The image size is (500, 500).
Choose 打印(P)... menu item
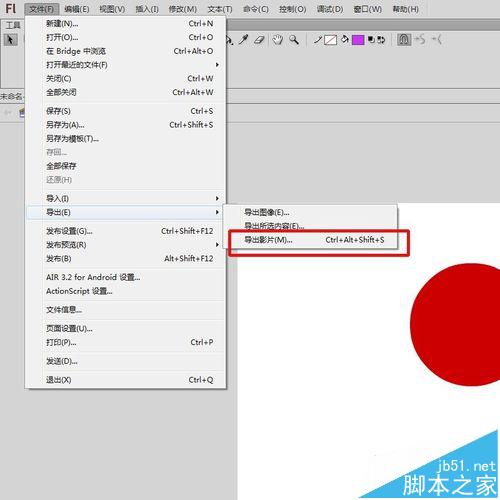coord(126,342)
